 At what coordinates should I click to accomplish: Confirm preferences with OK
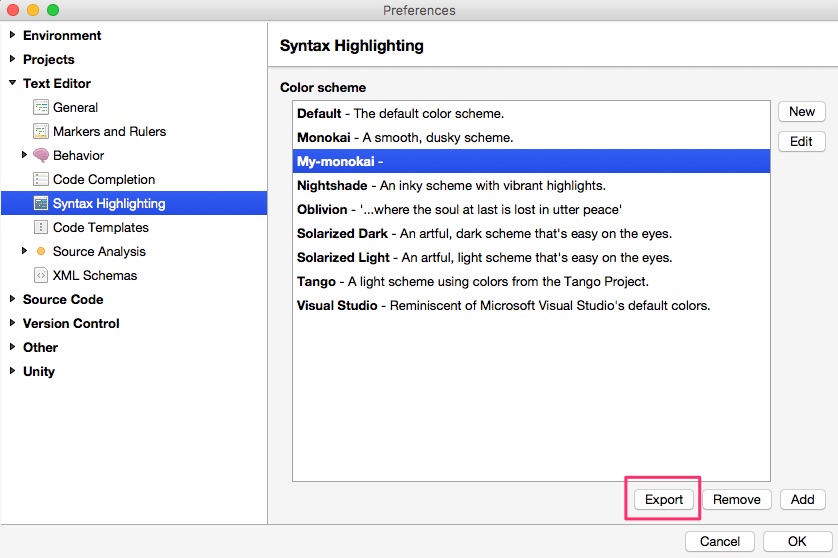pyautogui.click(x=797, y=541)
